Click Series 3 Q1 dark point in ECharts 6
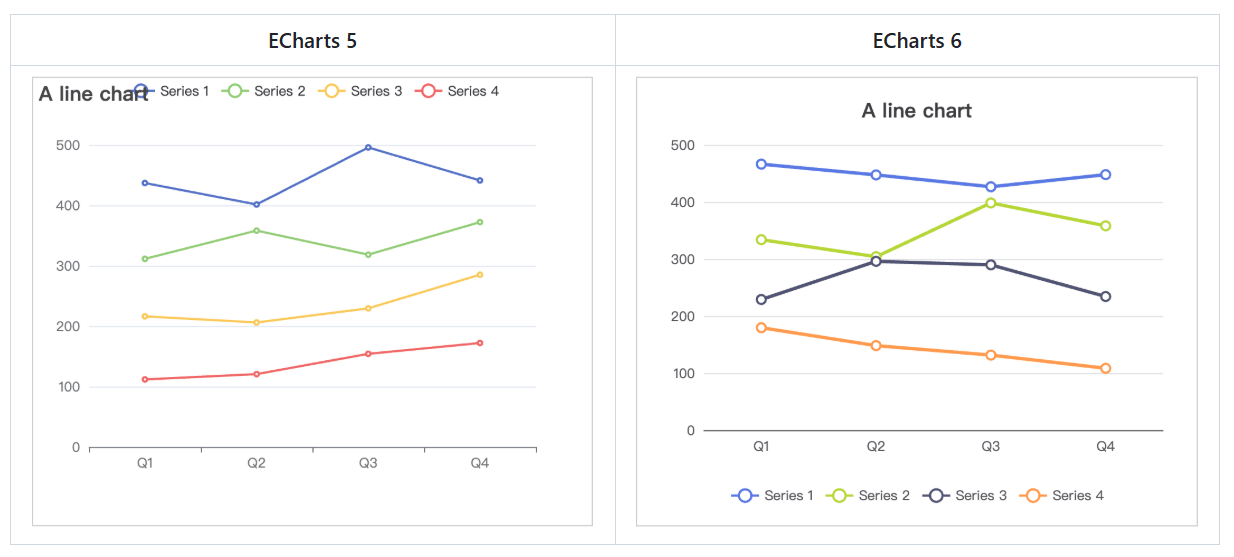The height and width of the screenshot is (557, 1234). (x=761, y=299)
